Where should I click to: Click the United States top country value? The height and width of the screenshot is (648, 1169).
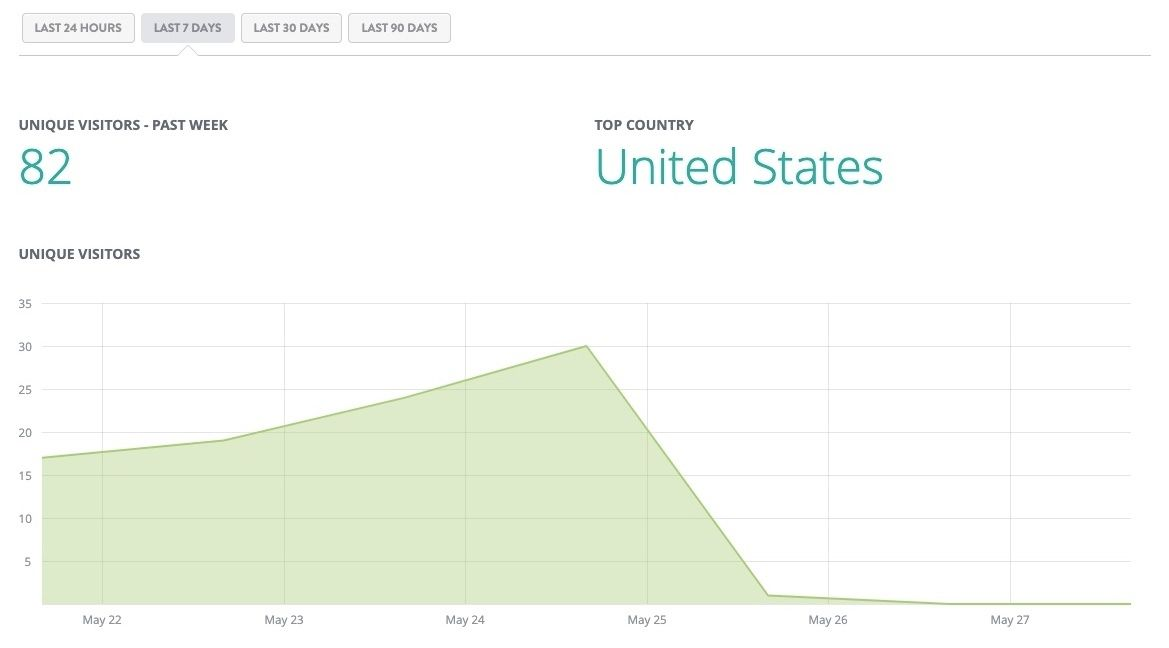coord(739,167)
